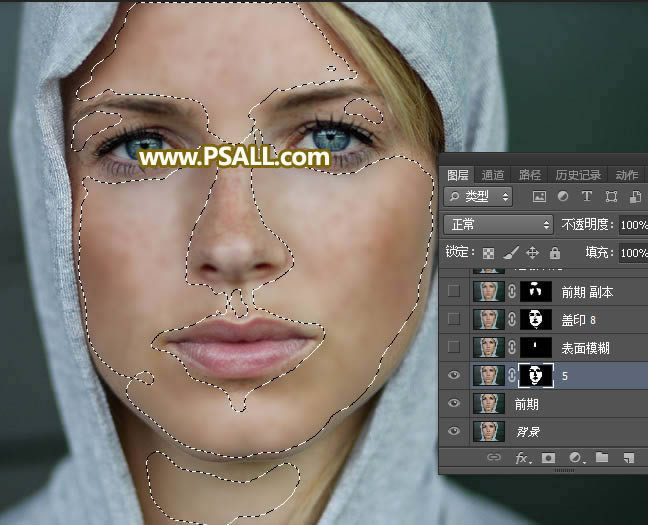Click the pixel layer filter icon
The height and width of the screenshot is (525, 648).
tap(539, 197)
